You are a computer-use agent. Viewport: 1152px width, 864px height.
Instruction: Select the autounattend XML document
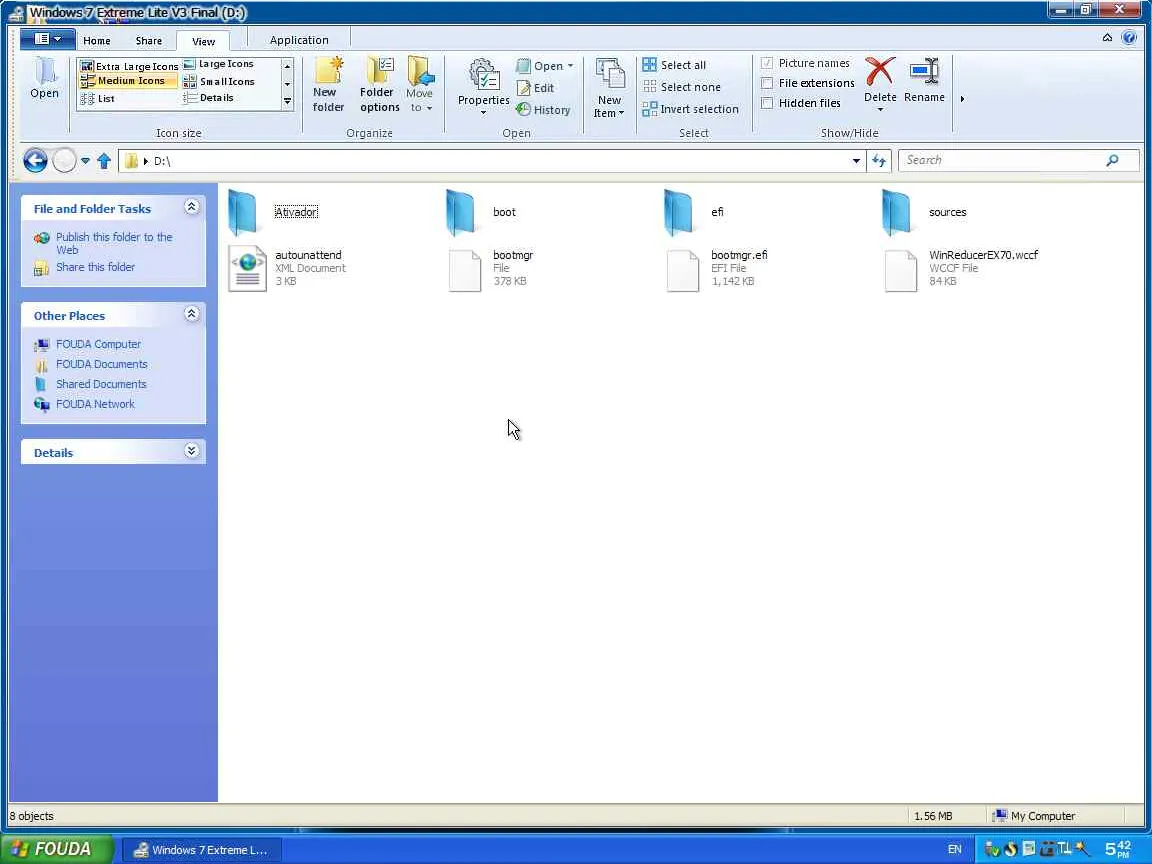coord(287,268)
